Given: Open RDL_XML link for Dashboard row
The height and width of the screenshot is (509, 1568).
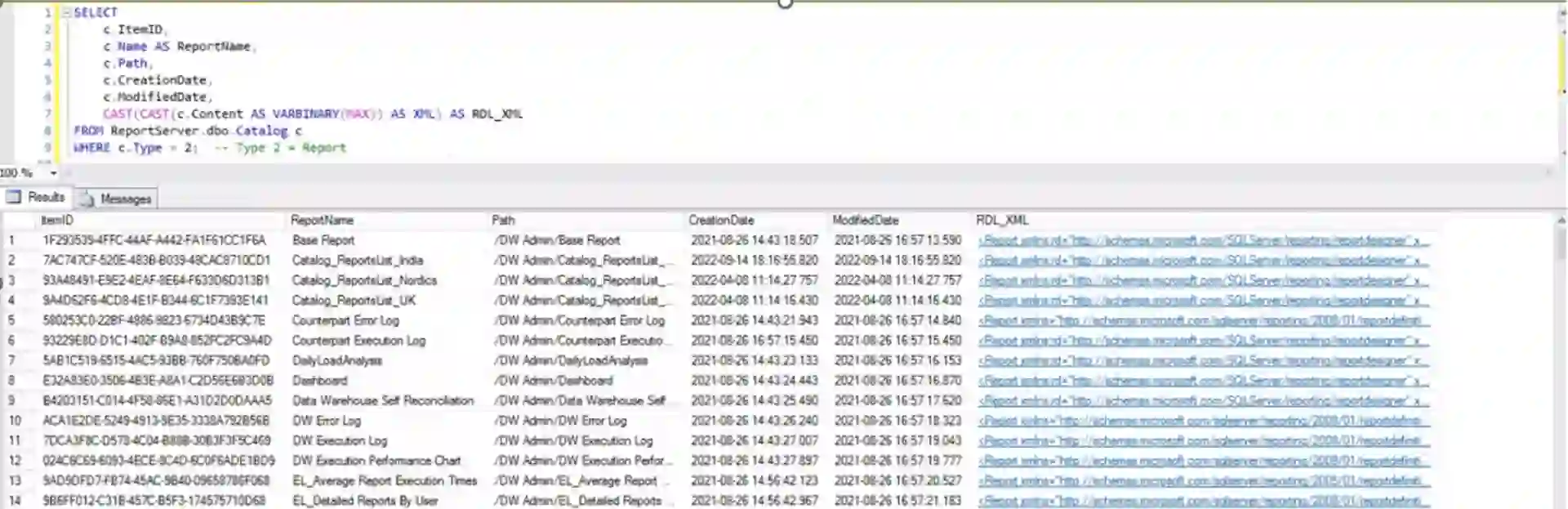Looking at the screenshot, I should [x=1203, y=381].
